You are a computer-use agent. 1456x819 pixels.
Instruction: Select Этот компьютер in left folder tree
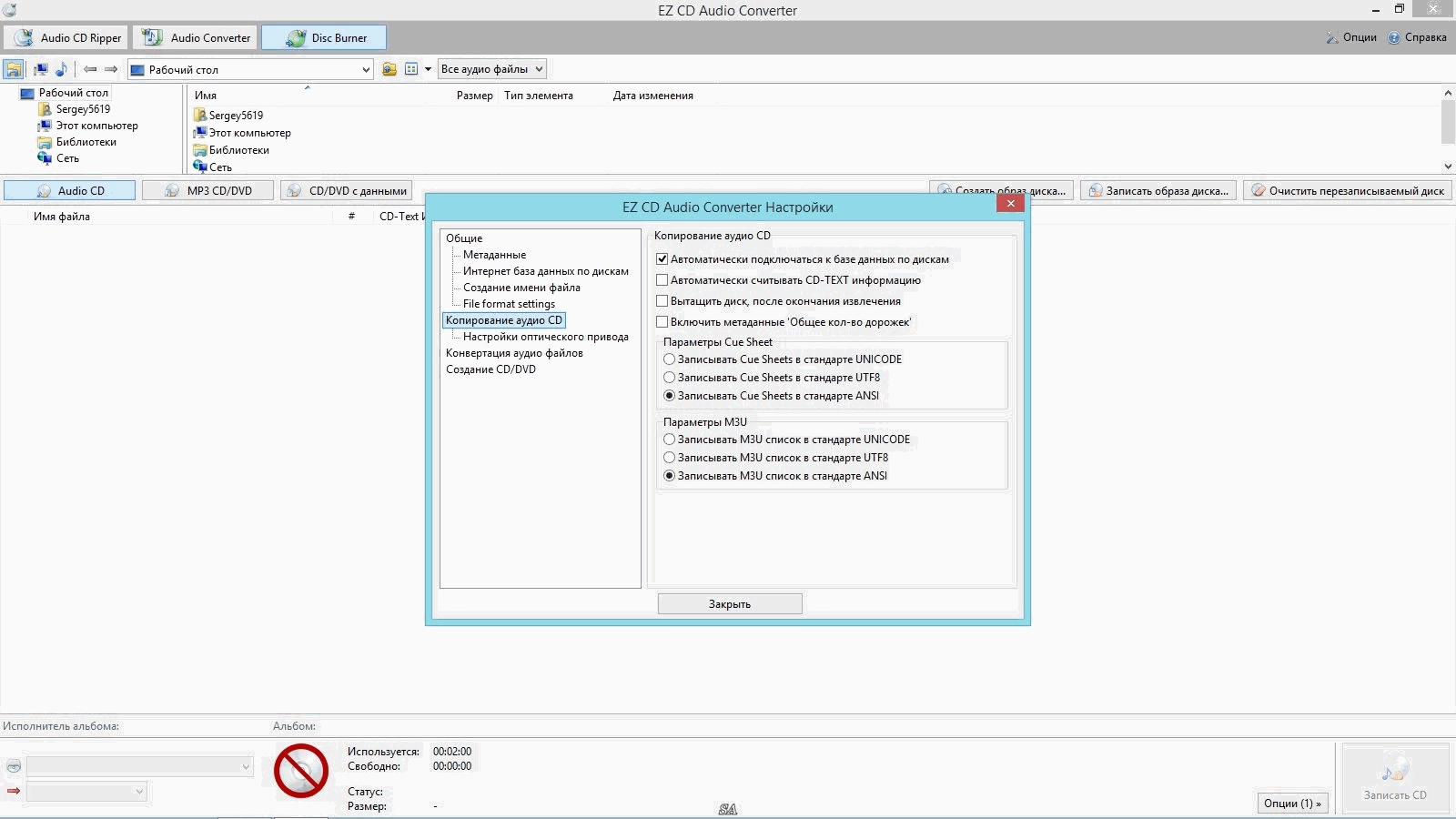(x=96, y=126)
